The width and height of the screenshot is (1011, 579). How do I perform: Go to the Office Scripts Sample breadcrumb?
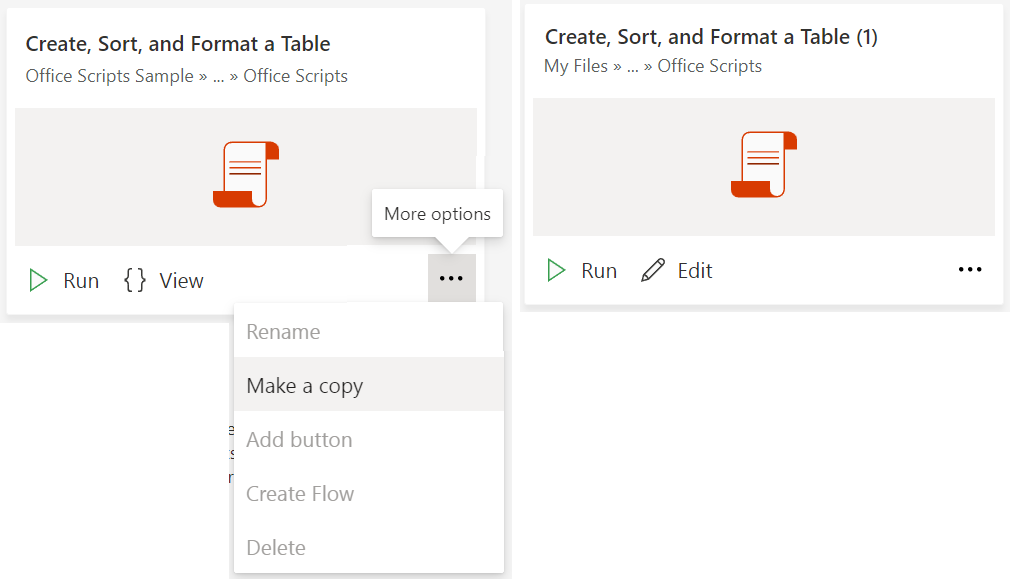[109, 76]
